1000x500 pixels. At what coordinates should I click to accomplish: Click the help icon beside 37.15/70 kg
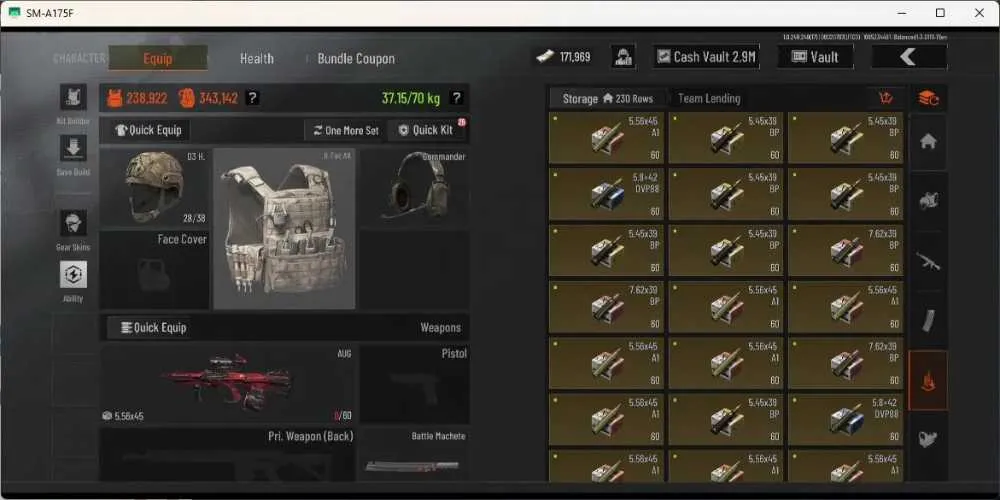click(456, 98)
